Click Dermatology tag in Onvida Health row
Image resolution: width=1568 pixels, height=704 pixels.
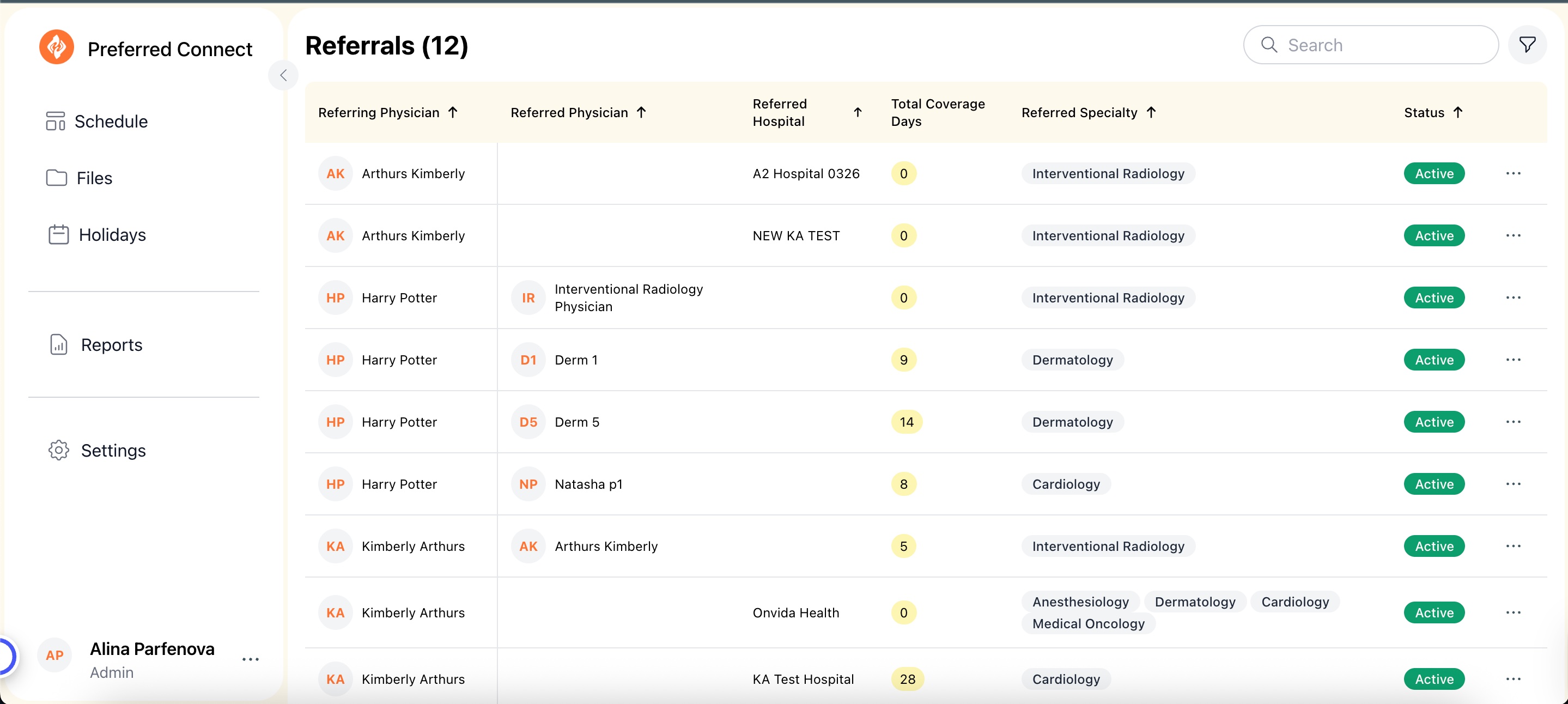point(1195,602)
